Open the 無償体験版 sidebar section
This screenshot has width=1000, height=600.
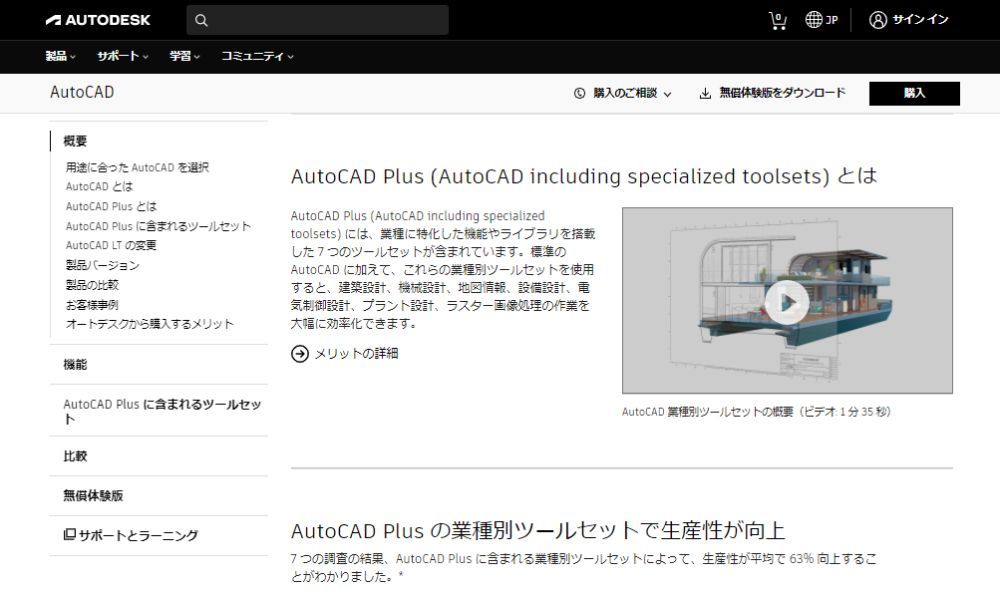(x=93, y=495)
